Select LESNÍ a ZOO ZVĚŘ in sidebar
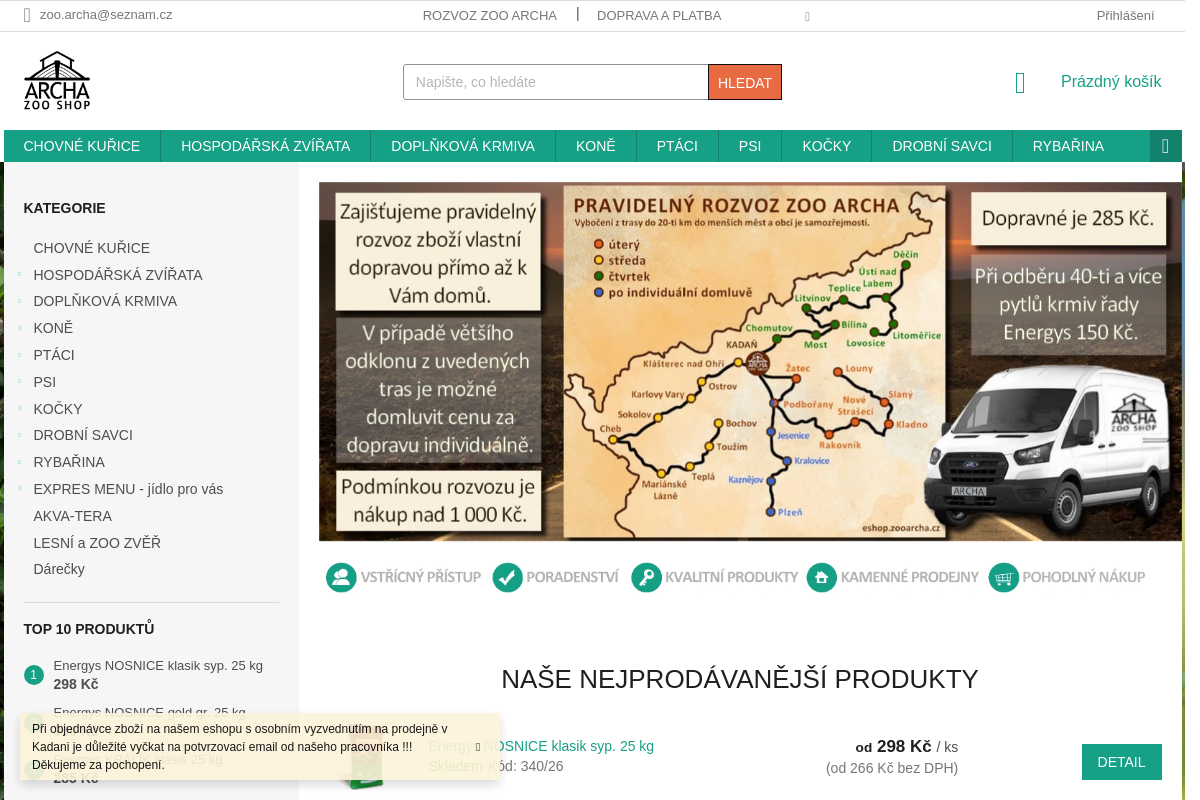This screenshot has width=1200, height=800. (97, 543)
